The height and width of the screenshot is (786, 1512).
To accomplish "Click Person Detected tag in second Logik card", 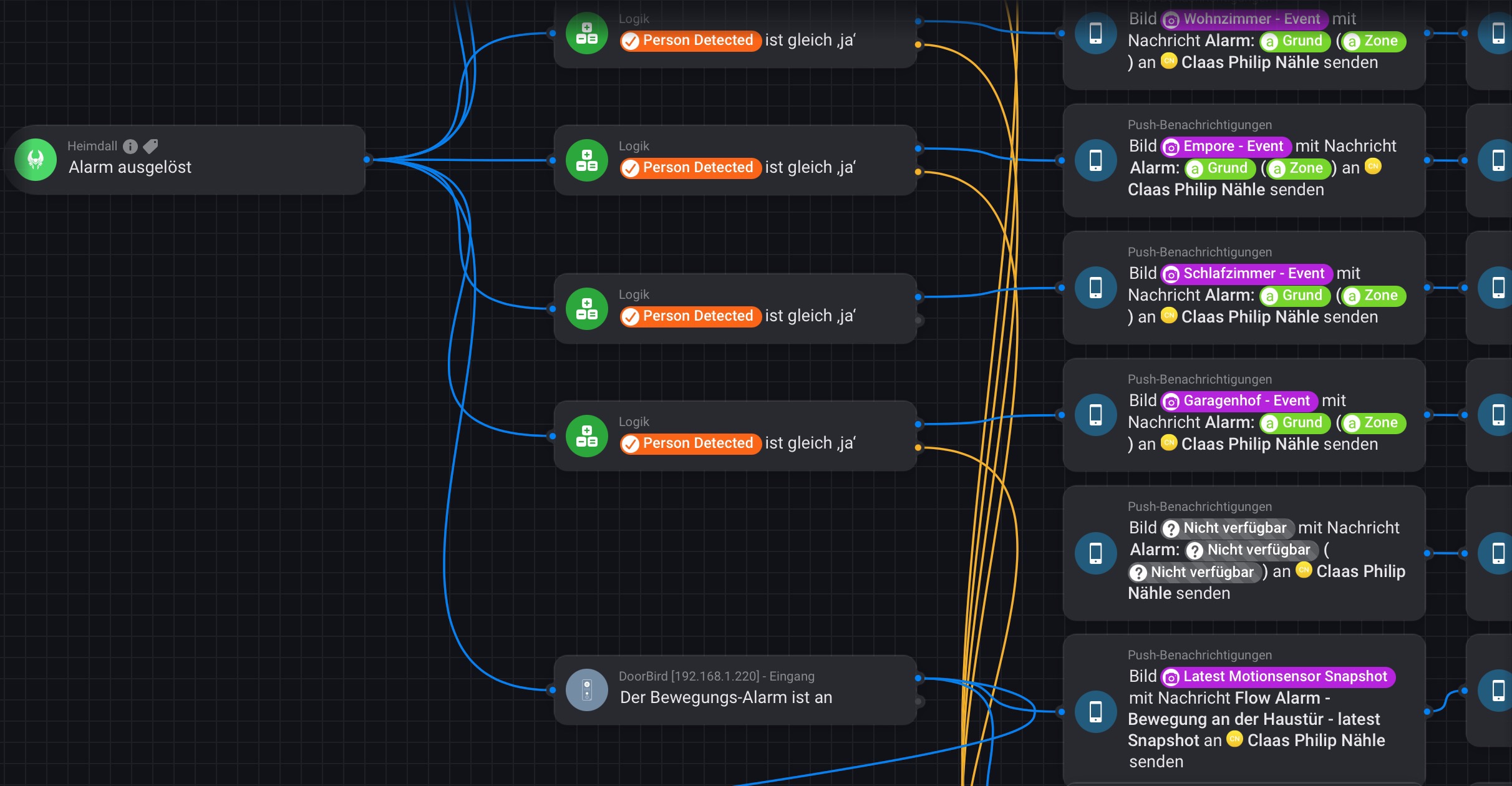I will click(x=690, y=168).
